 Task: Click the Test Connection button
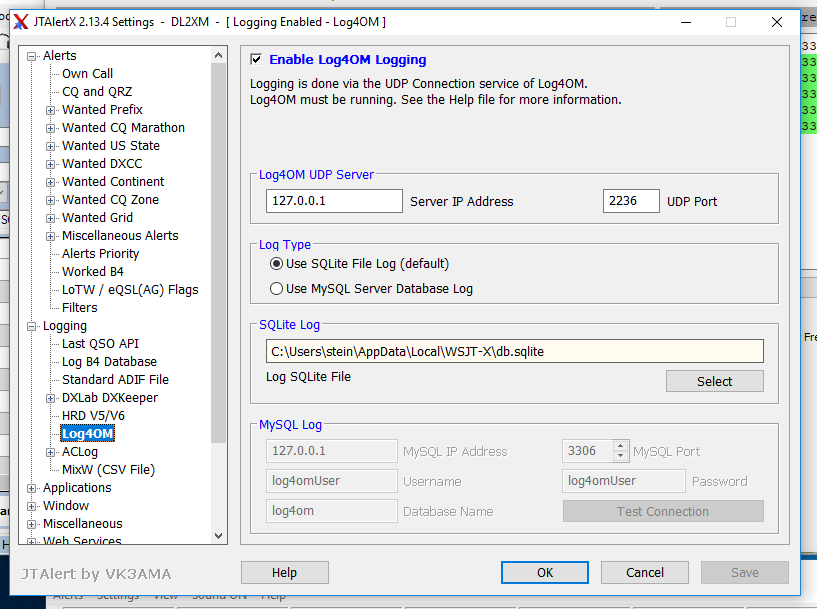663,511
